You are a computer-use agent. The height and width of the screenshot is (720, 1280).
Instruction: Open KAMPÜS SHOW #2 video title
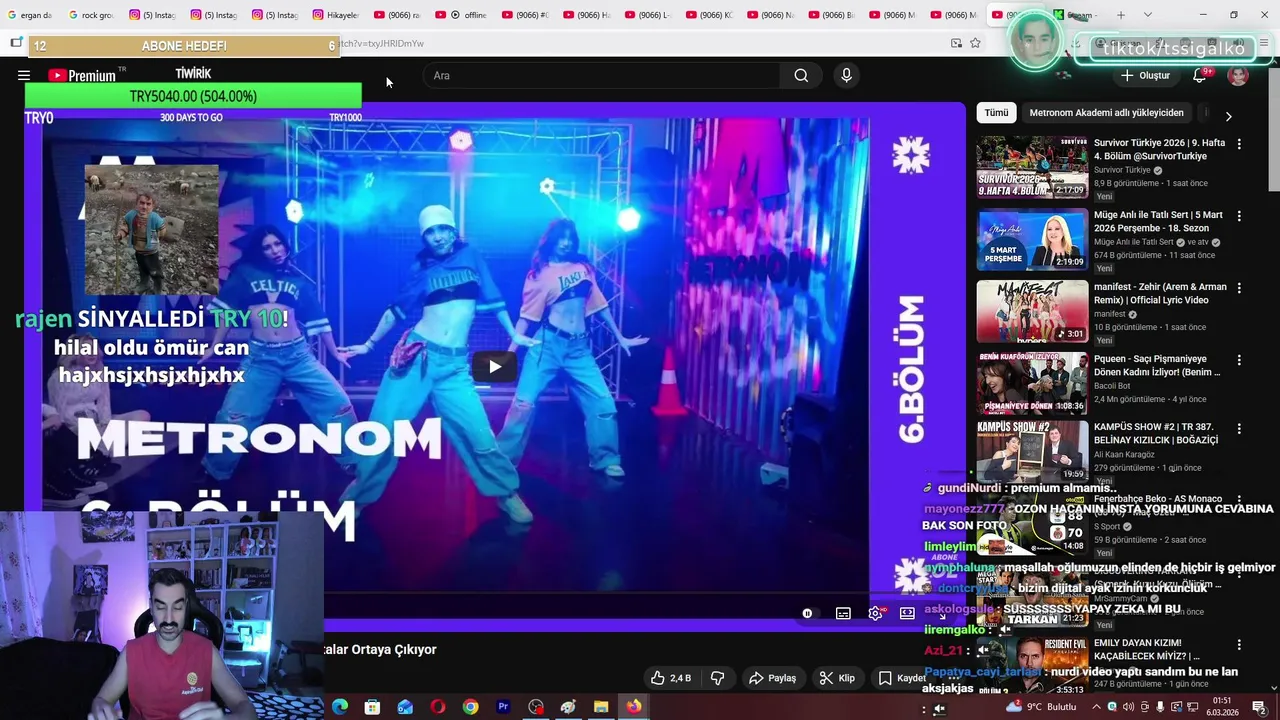pos(1156,433)
